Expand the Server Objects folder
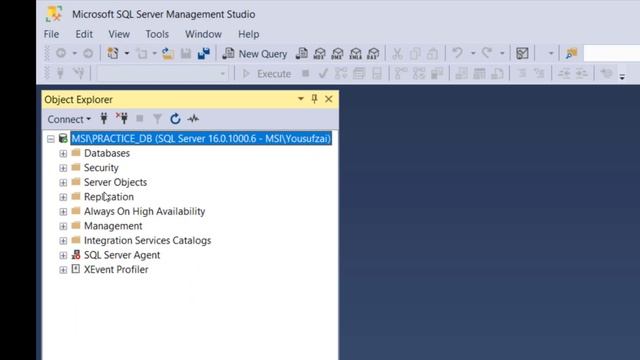 (63, 182)
